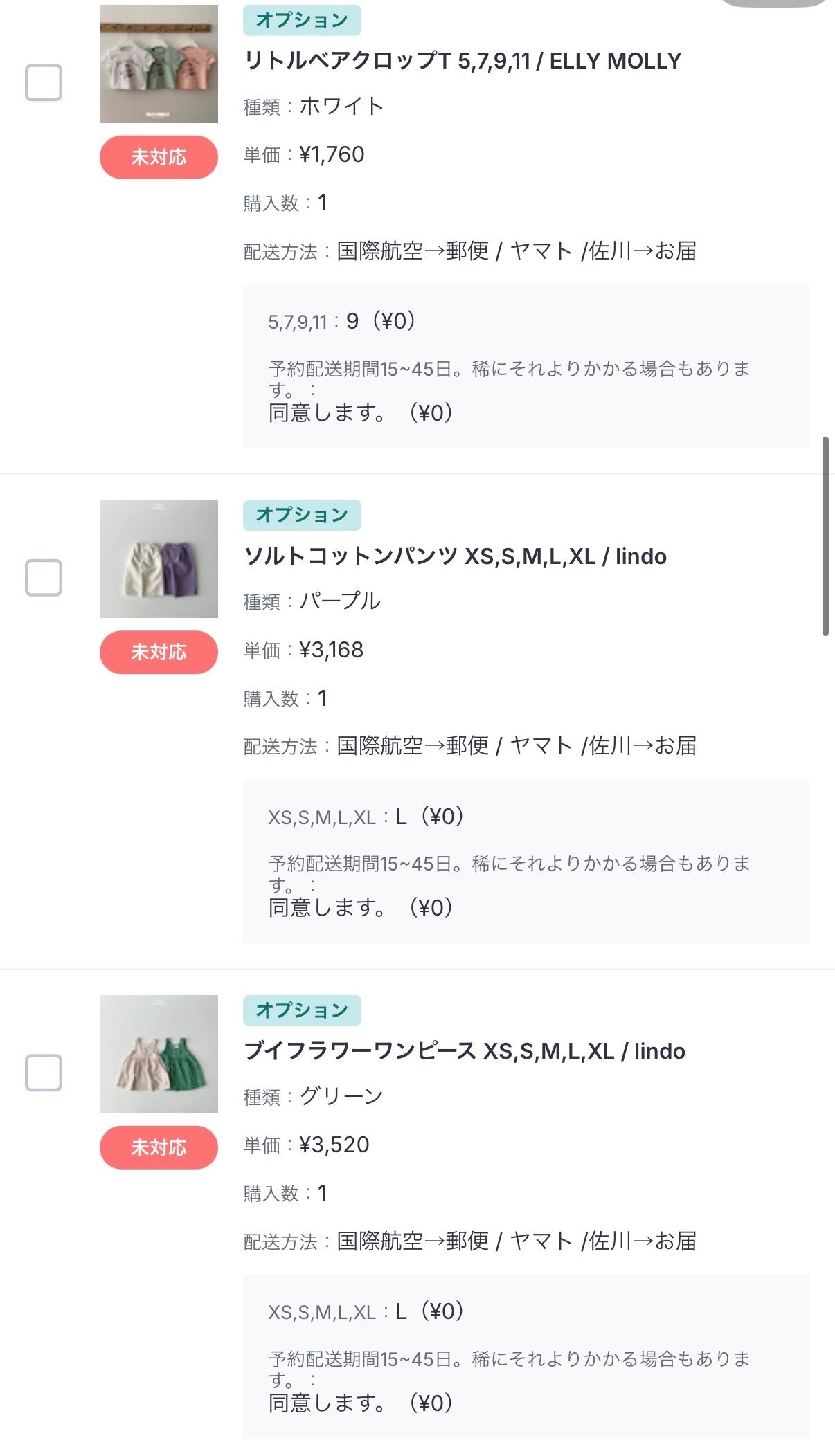Open the ソルトコットンパンツ product thumbnail
Image resolution: width=835 pixels, height=1456 pixels.
click(x=159, y=558)
